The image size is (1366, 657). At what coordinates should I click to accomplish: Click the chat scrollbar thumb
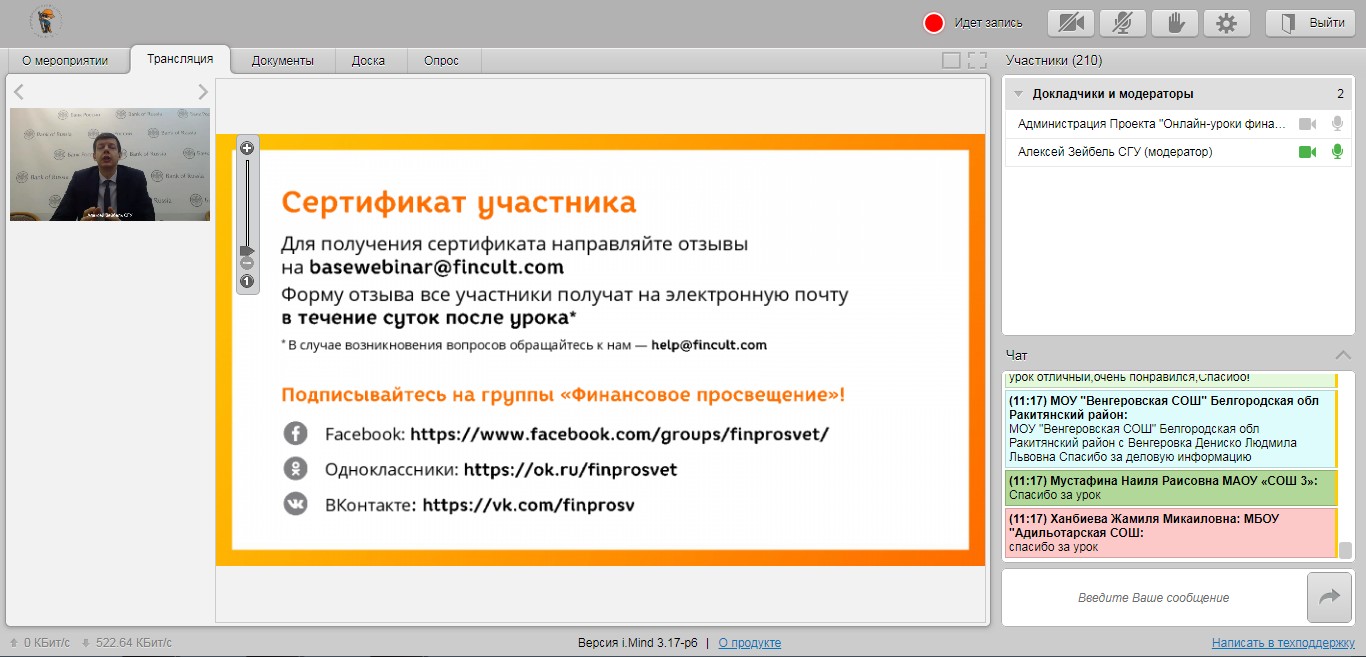coord(1345,550)
